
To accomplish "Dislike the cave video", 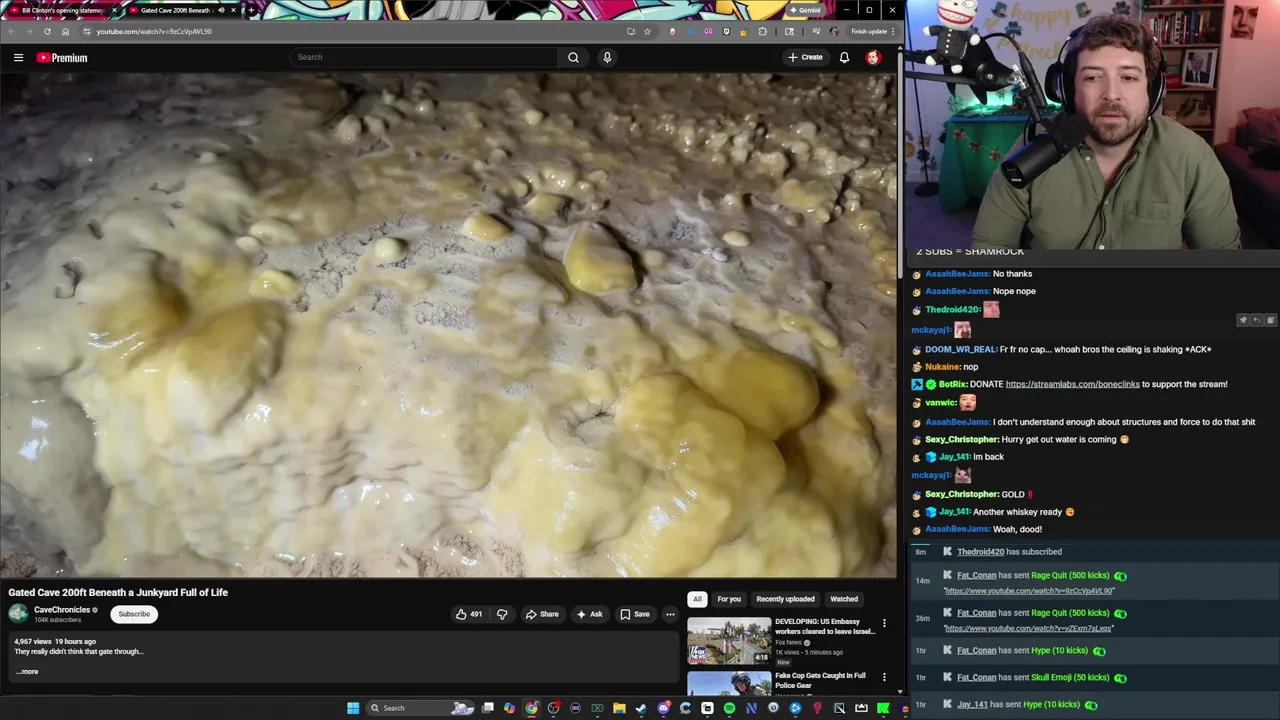I will point(502,614).
